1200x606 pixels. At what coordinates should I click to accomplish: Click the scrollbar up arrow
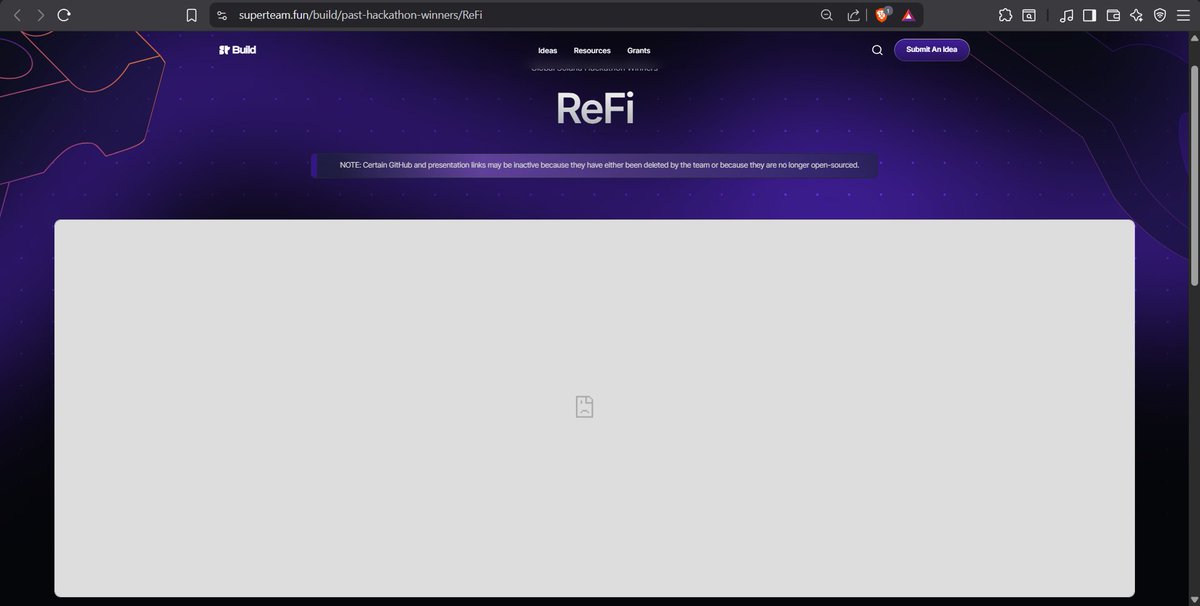[1194, 37]
